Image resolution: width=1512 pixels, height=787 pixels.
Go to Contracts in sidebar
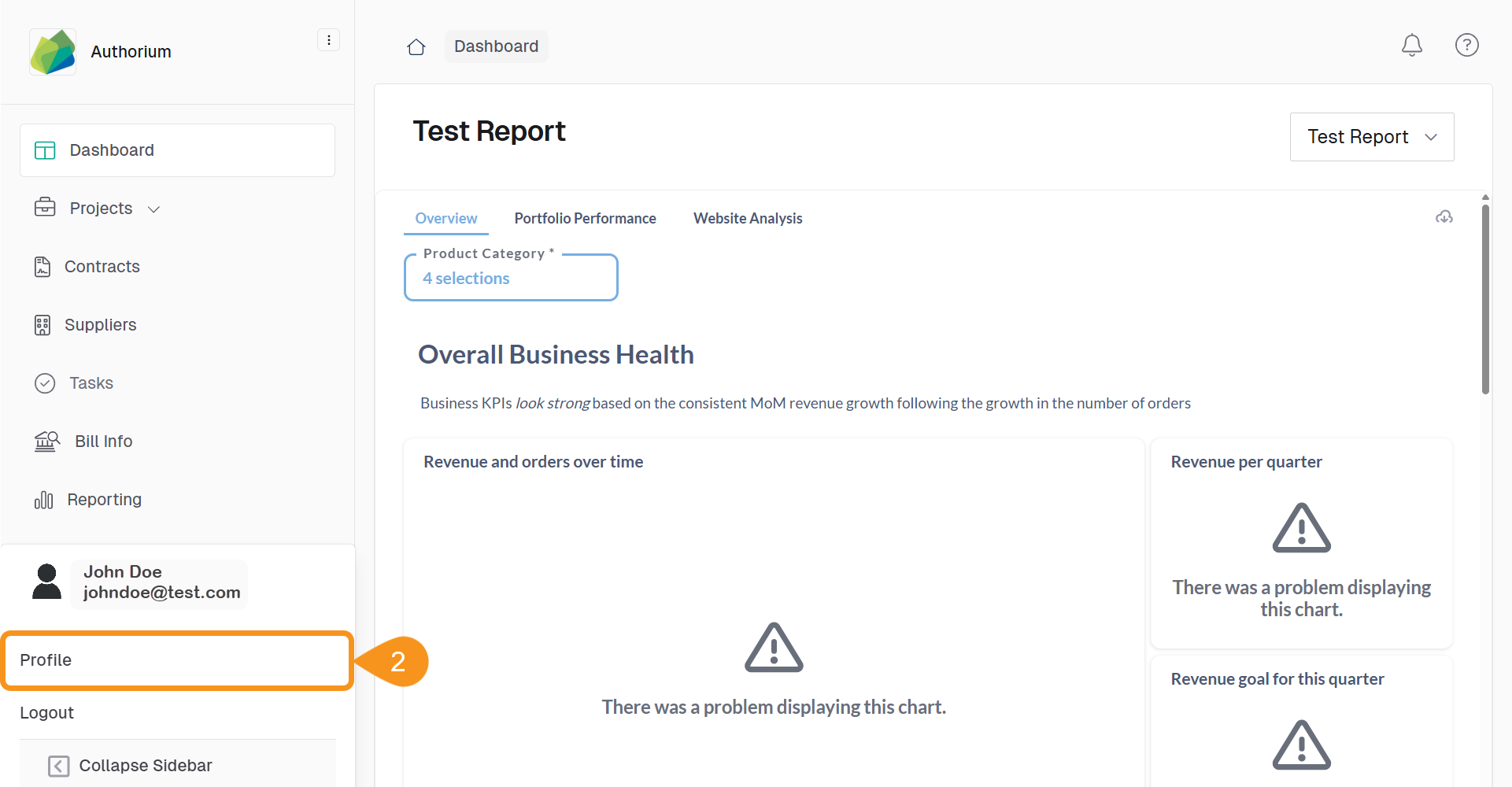102,267
